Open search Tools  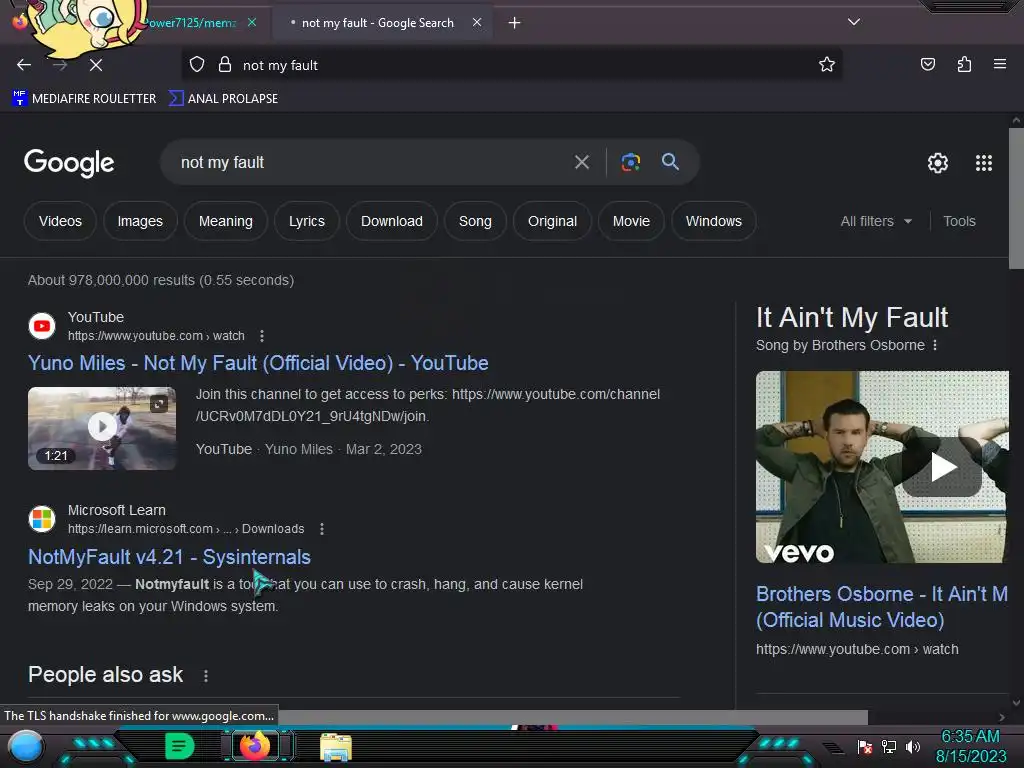coord(959,221)
